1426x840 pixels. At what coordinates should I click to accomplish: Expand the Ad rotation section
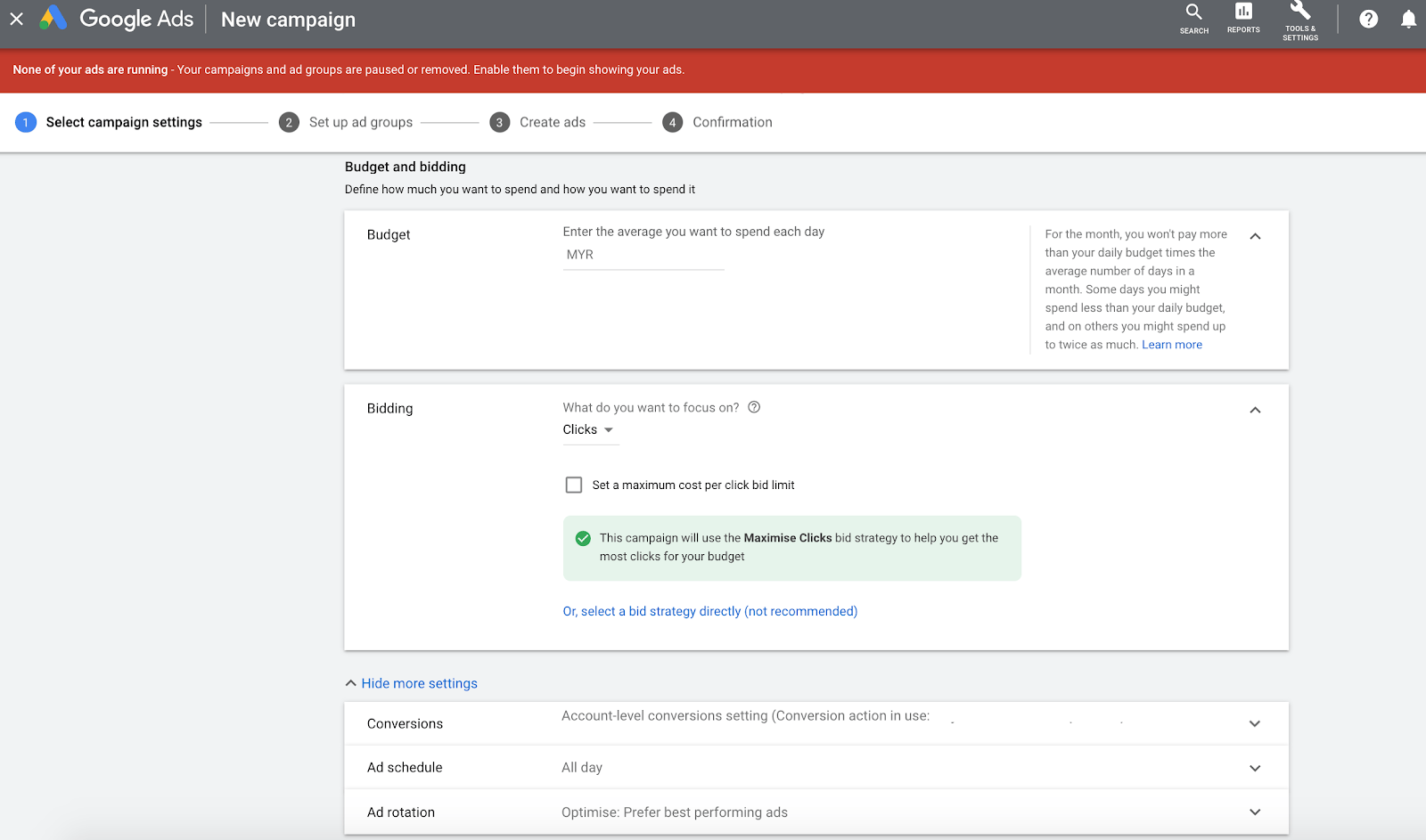pos(1254,811)
